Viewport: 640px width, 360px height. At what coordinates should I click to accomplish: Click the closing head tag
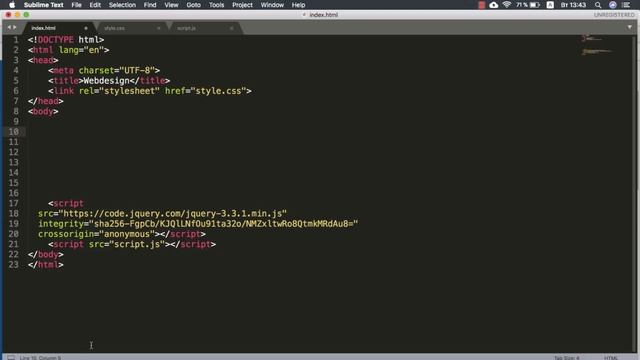(46, 101)
